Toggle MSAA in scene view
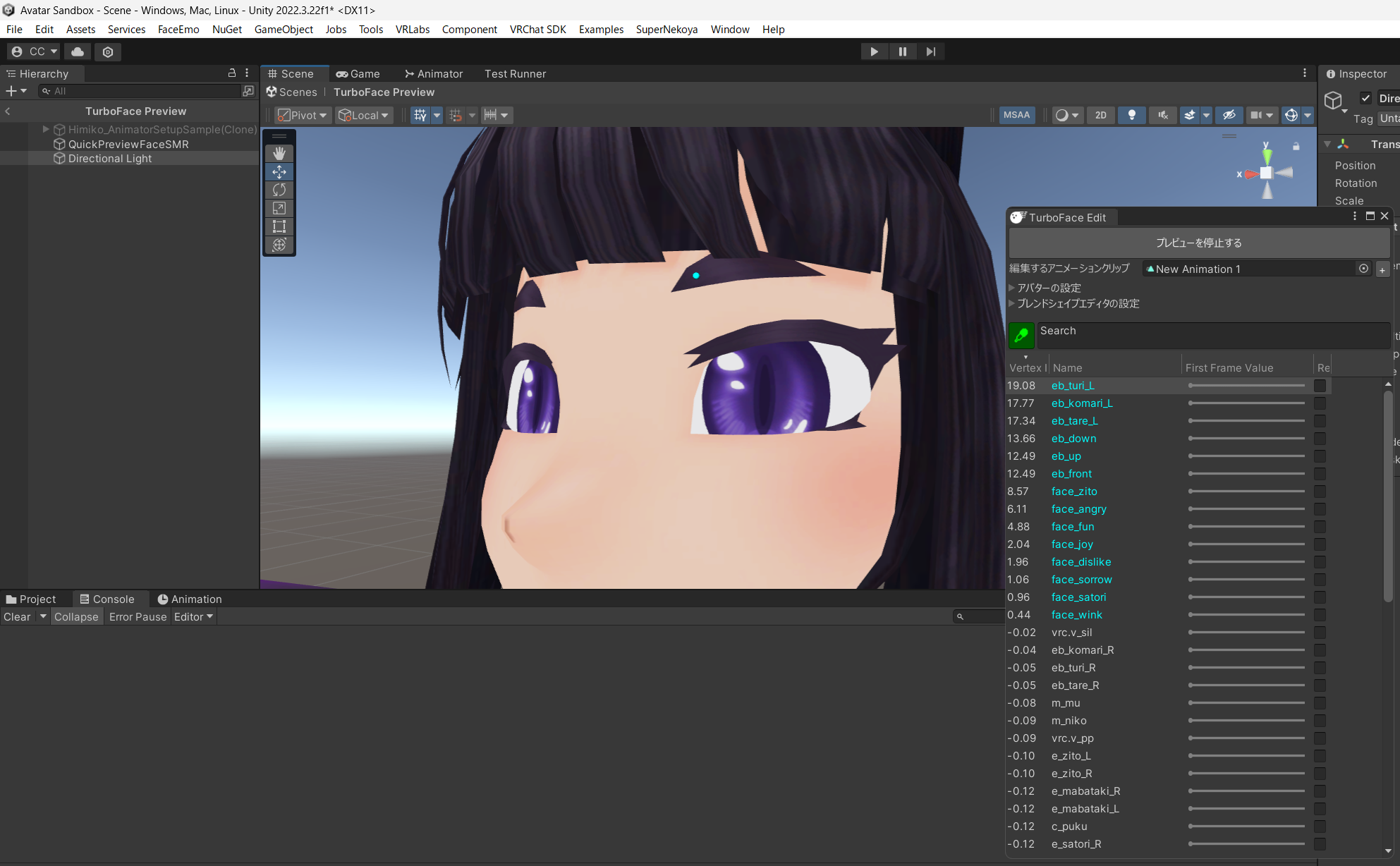This screenshot has width=1400, height=866. [x=1016, y=115]
